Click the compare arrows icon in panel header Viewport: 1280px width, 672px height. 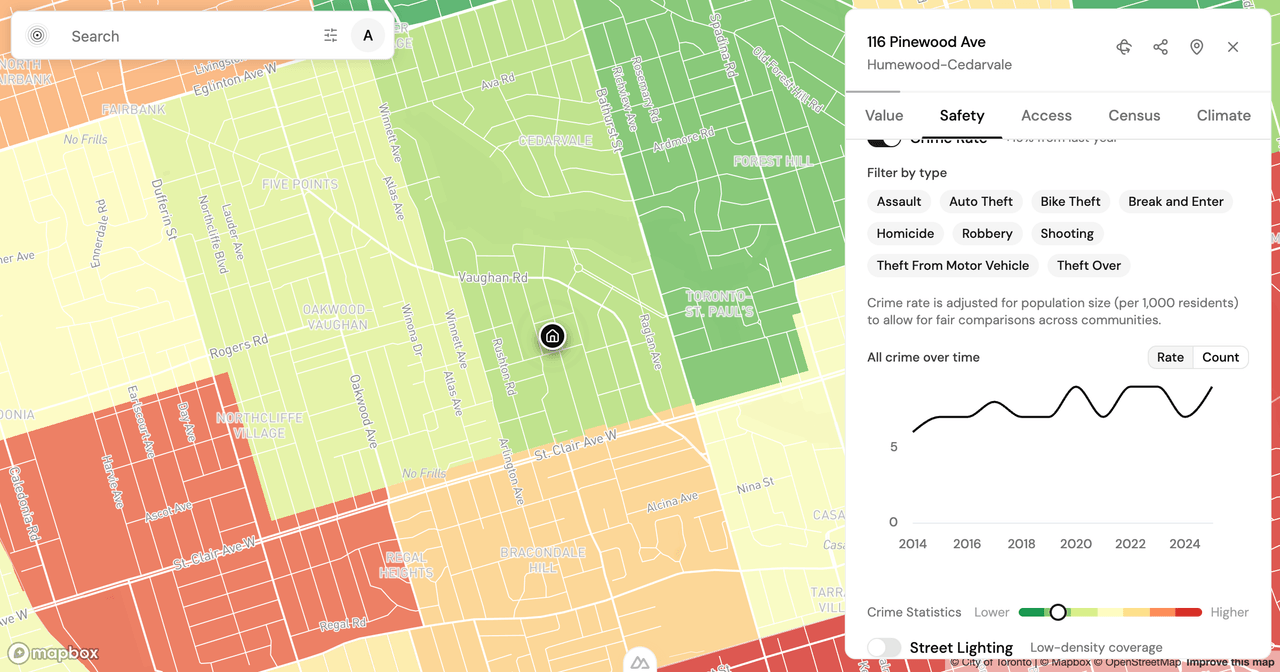coord(1124,47)
